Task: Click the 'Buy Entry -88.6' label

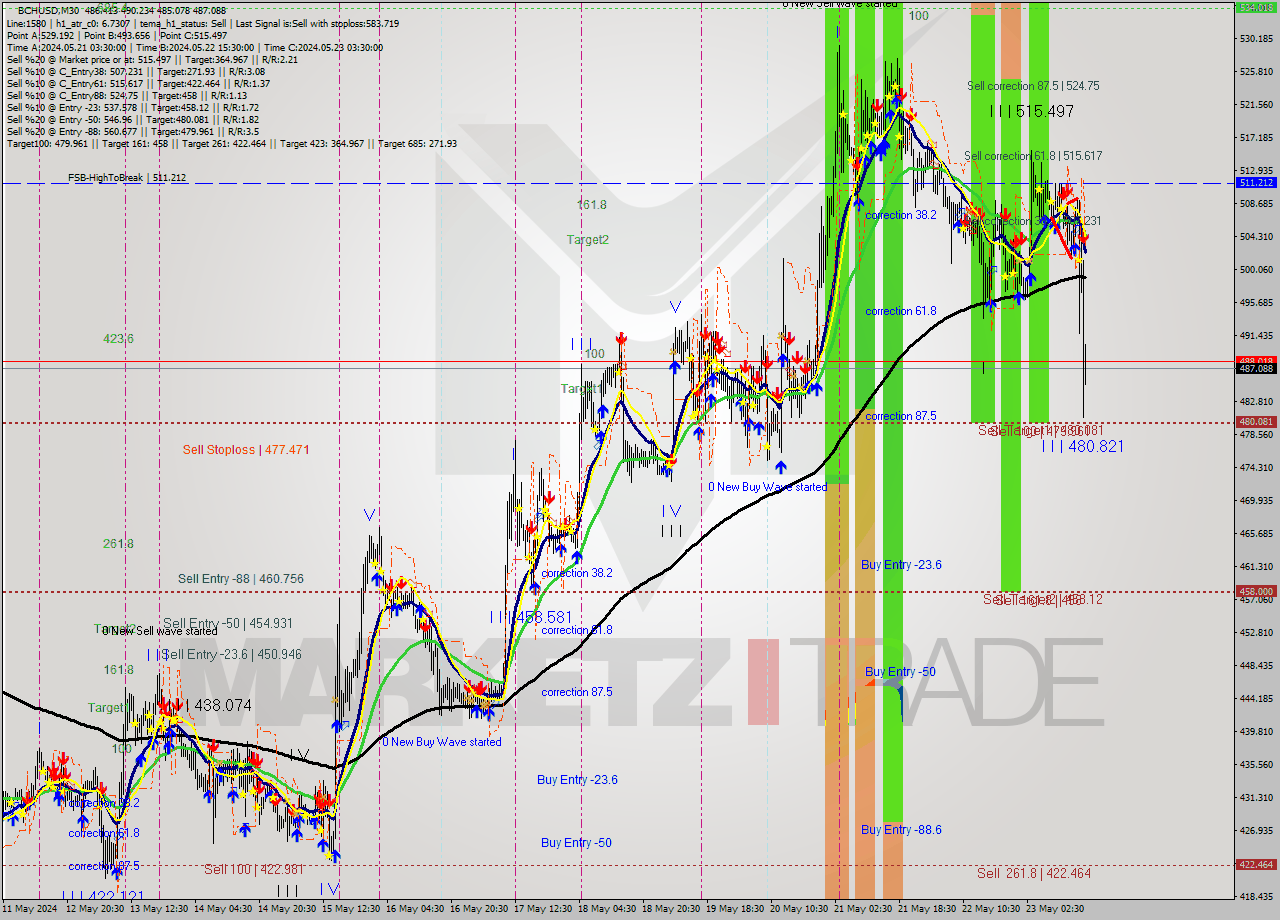Action: point(901,830)
